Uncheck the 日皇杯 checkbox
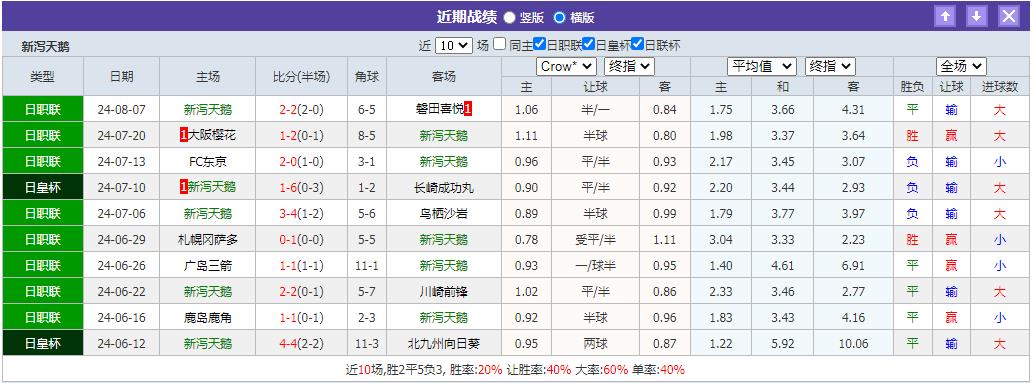The width and height of the screenshot is (1034, 383). [x=588, y=44]
